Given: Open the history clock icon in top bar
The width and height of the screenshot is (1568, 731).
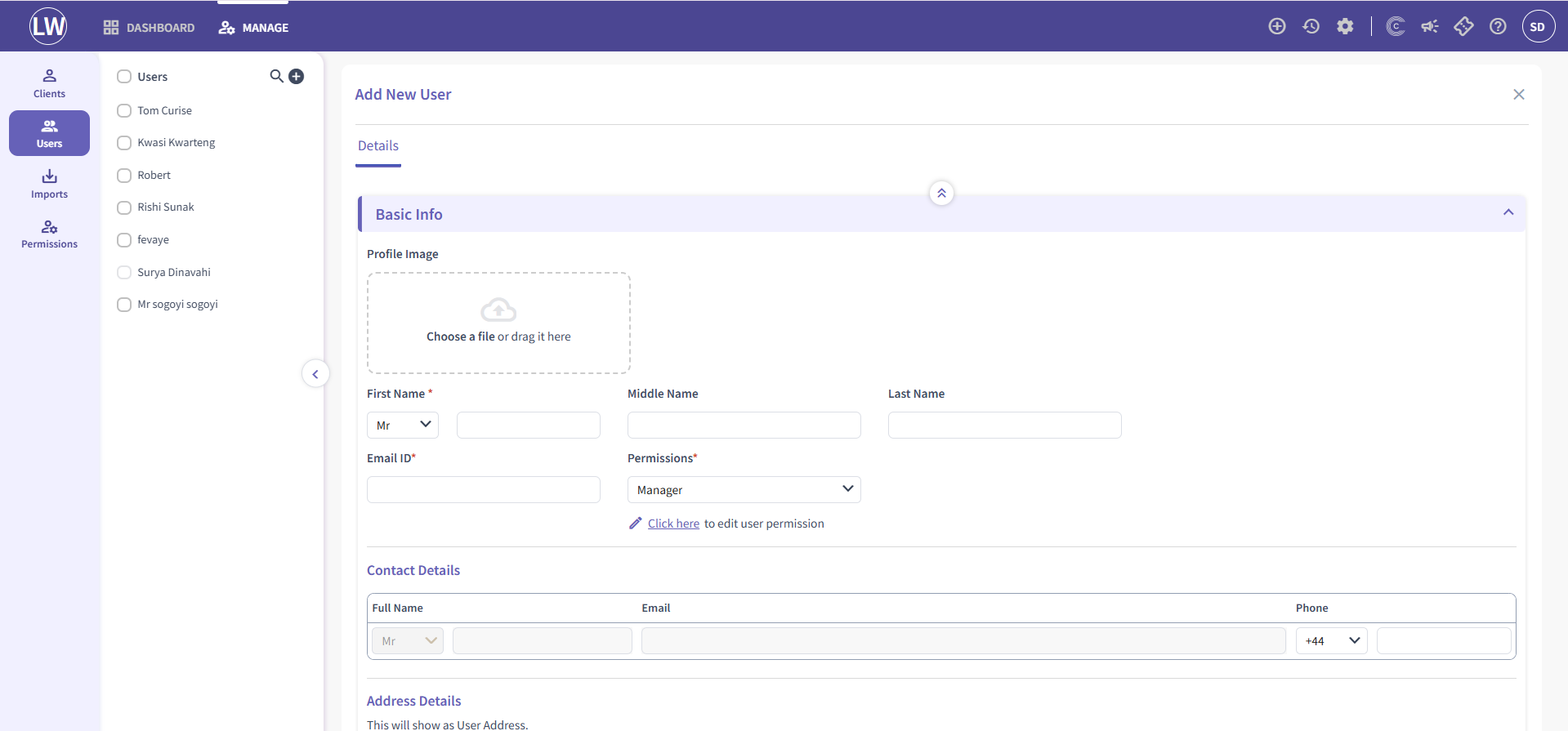Looking at the screenshot, I should (1311, 26).
